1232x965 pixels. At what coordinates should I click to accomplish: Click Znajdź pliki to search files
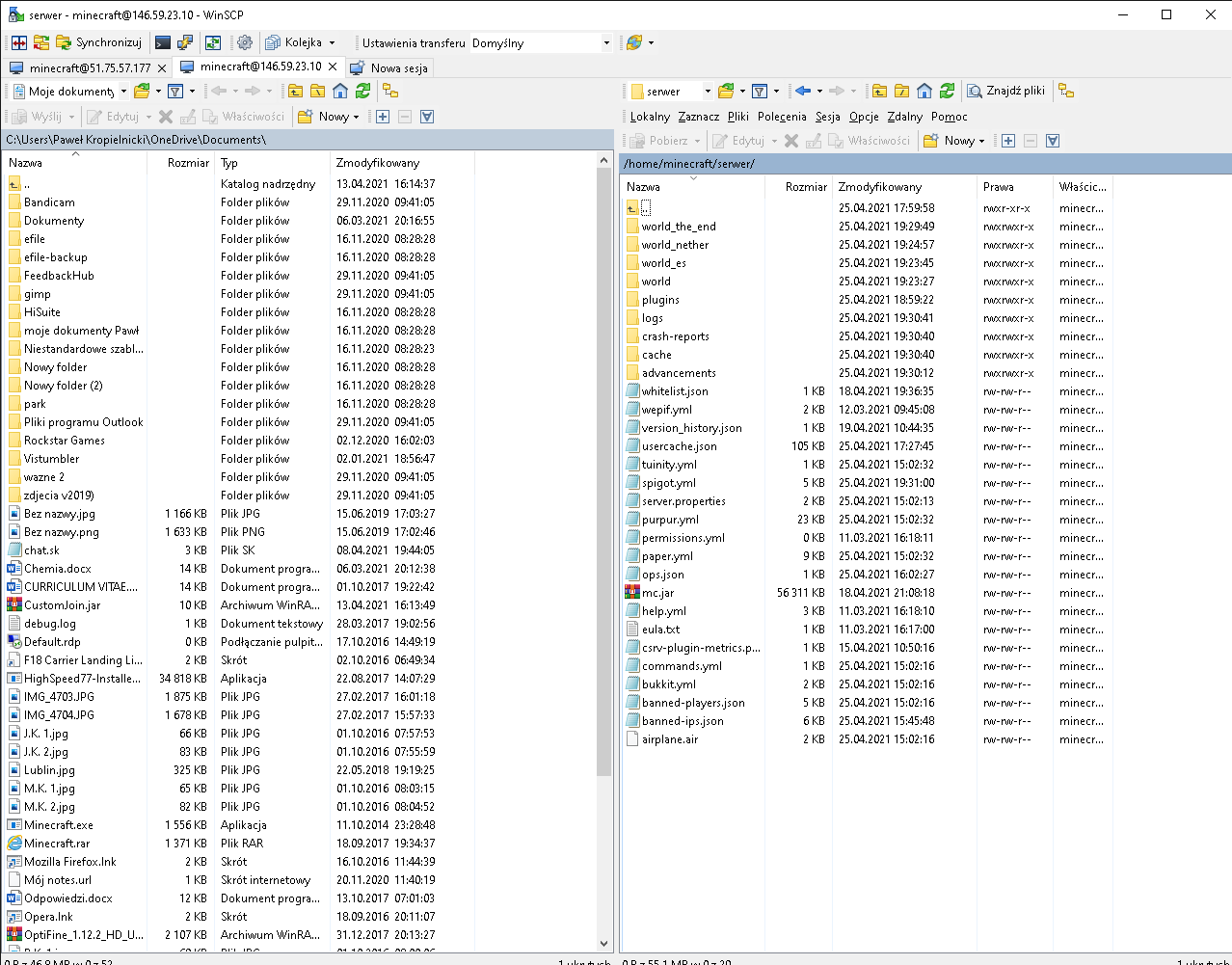click(1006, 91)
